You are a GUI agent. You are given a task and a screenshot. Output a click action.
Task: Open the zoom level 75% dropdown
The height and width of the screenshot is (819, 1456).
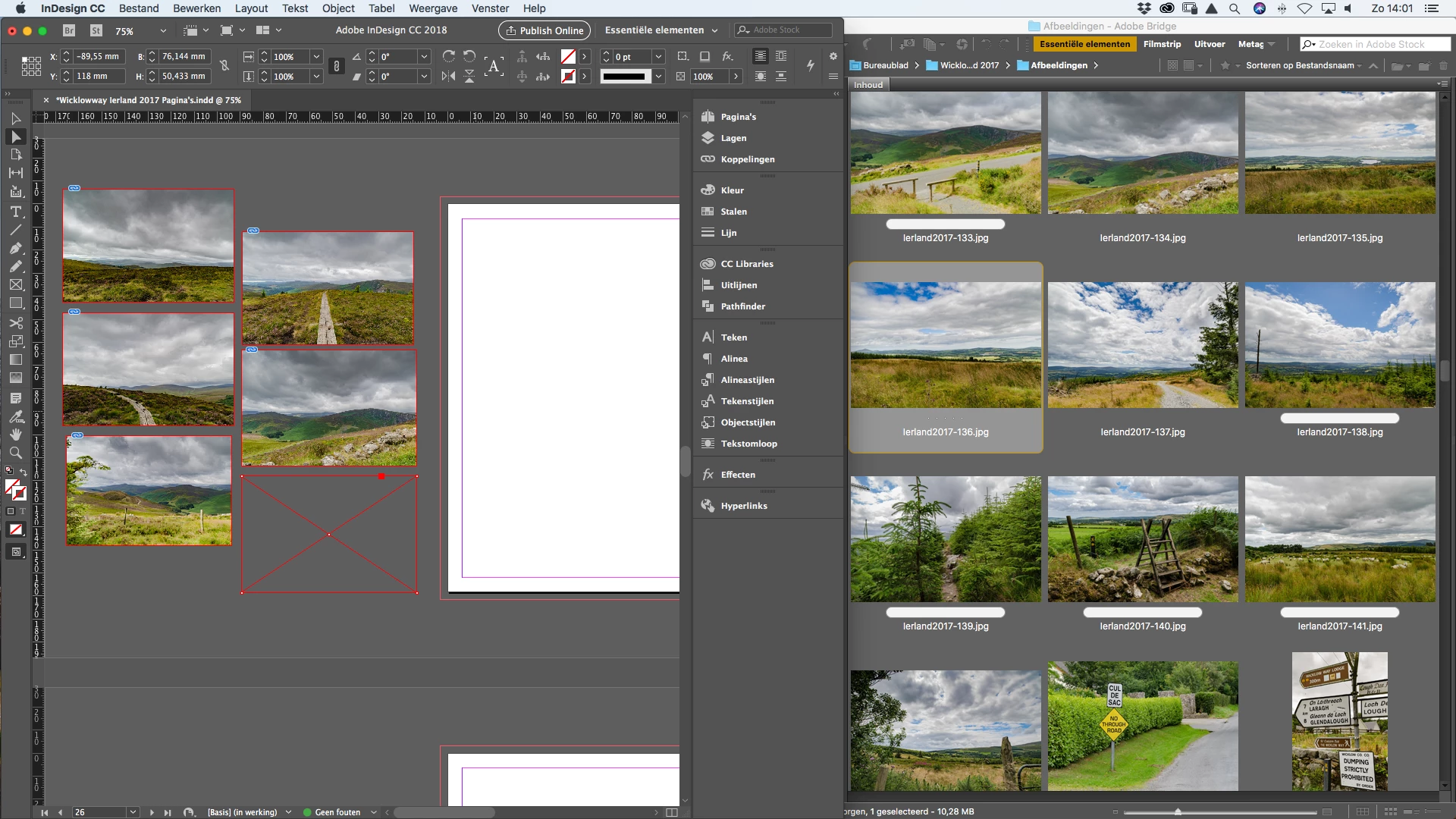click(x=162, y=31)
